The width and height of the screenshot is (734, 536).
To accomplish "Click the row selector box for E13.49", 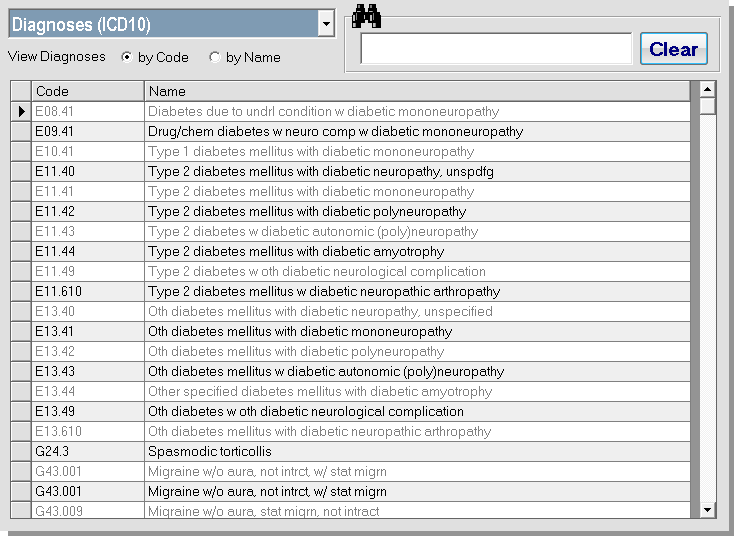I will coord(21,411).
